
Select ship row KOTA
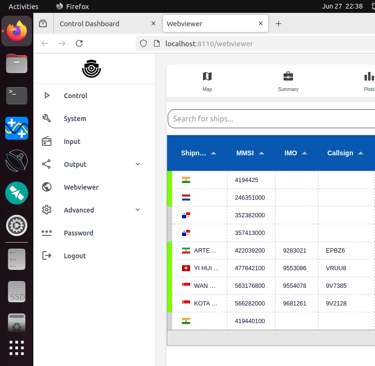(x=271, y=303)
